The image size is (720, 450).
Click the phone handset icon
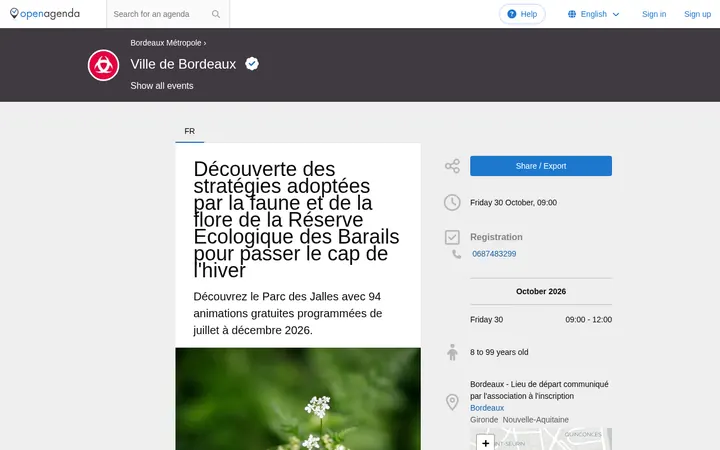456,254
